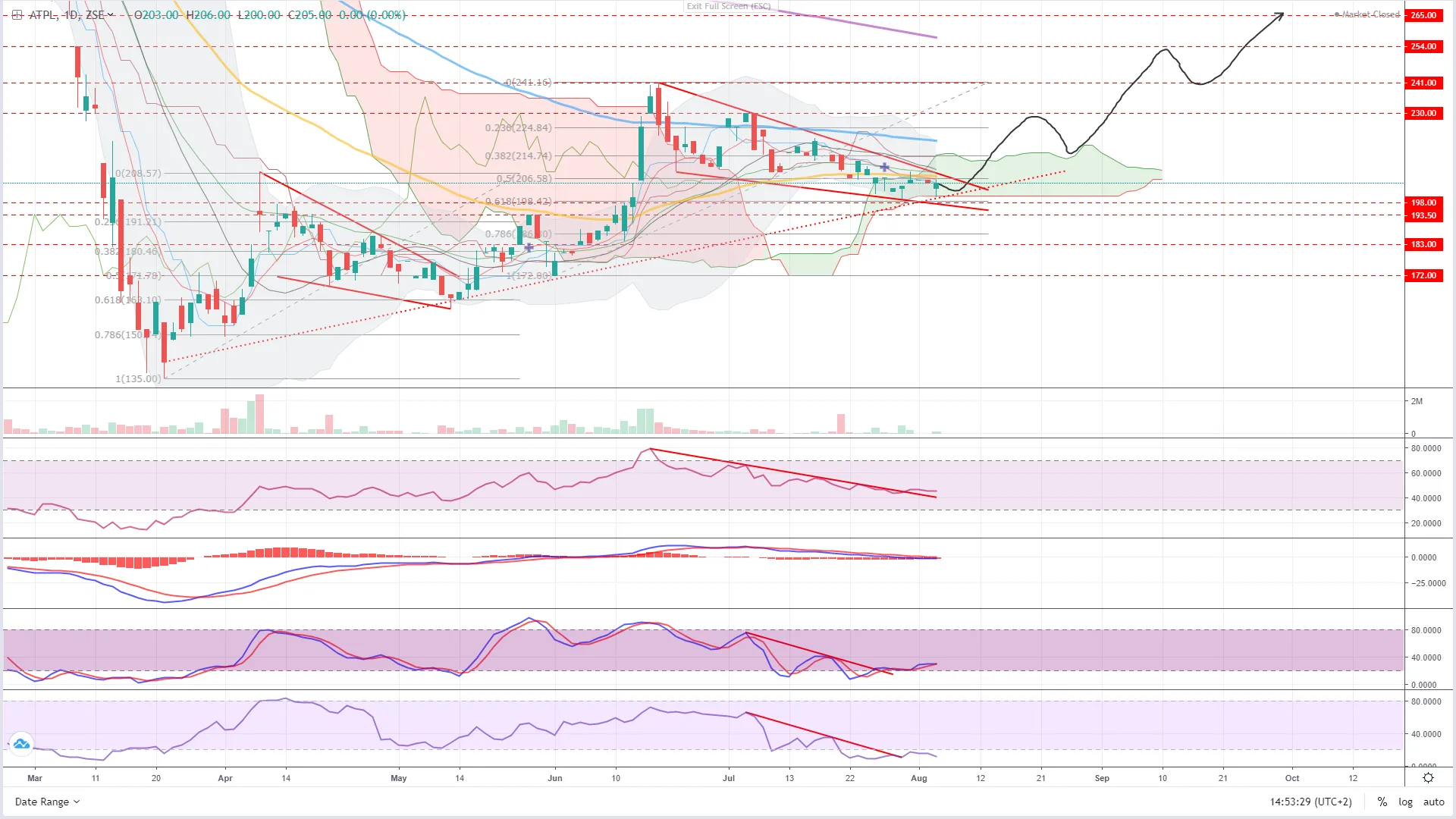Open the timezone menu showing UTC+2
Image resolution: width=1456 pixels, height=819 pixels.
coord(1310,802)
